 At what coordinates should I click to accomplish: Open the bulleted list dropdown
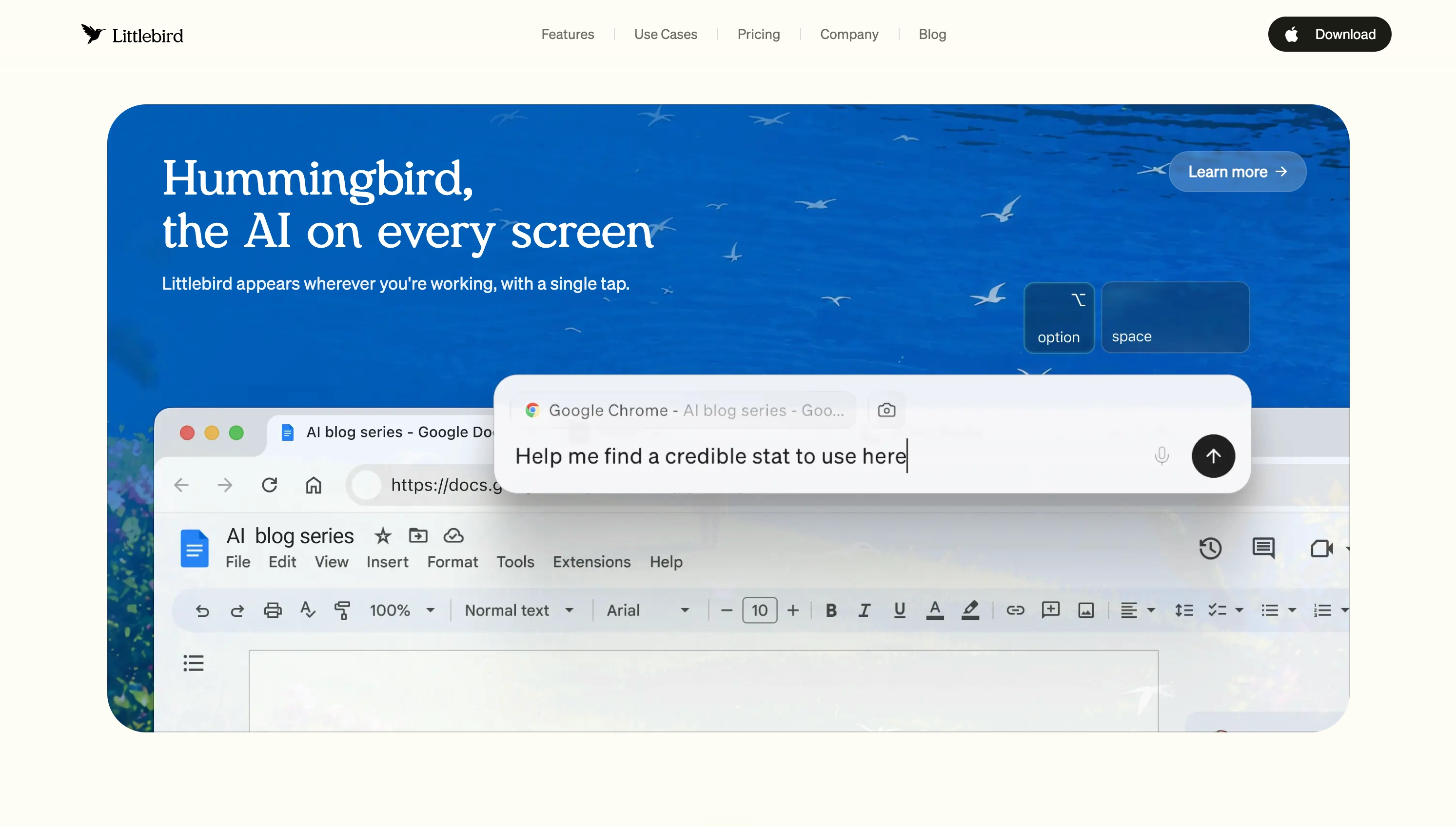coord(1278,610)
